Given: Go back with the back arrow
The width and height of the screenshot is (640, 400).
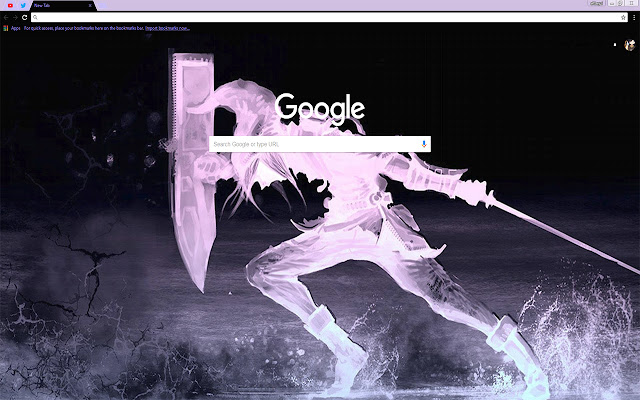Looking at the screenshot, I should 6,17.
